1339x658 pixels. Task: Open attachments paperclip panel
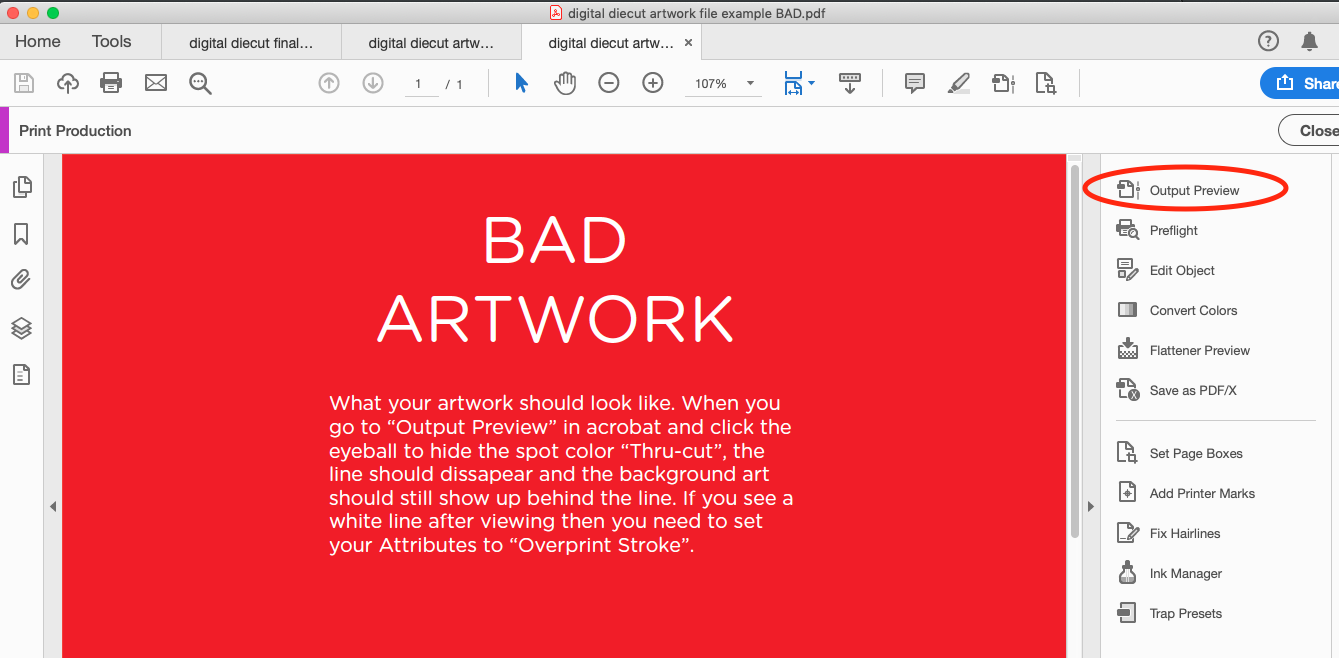coord(21,280)
